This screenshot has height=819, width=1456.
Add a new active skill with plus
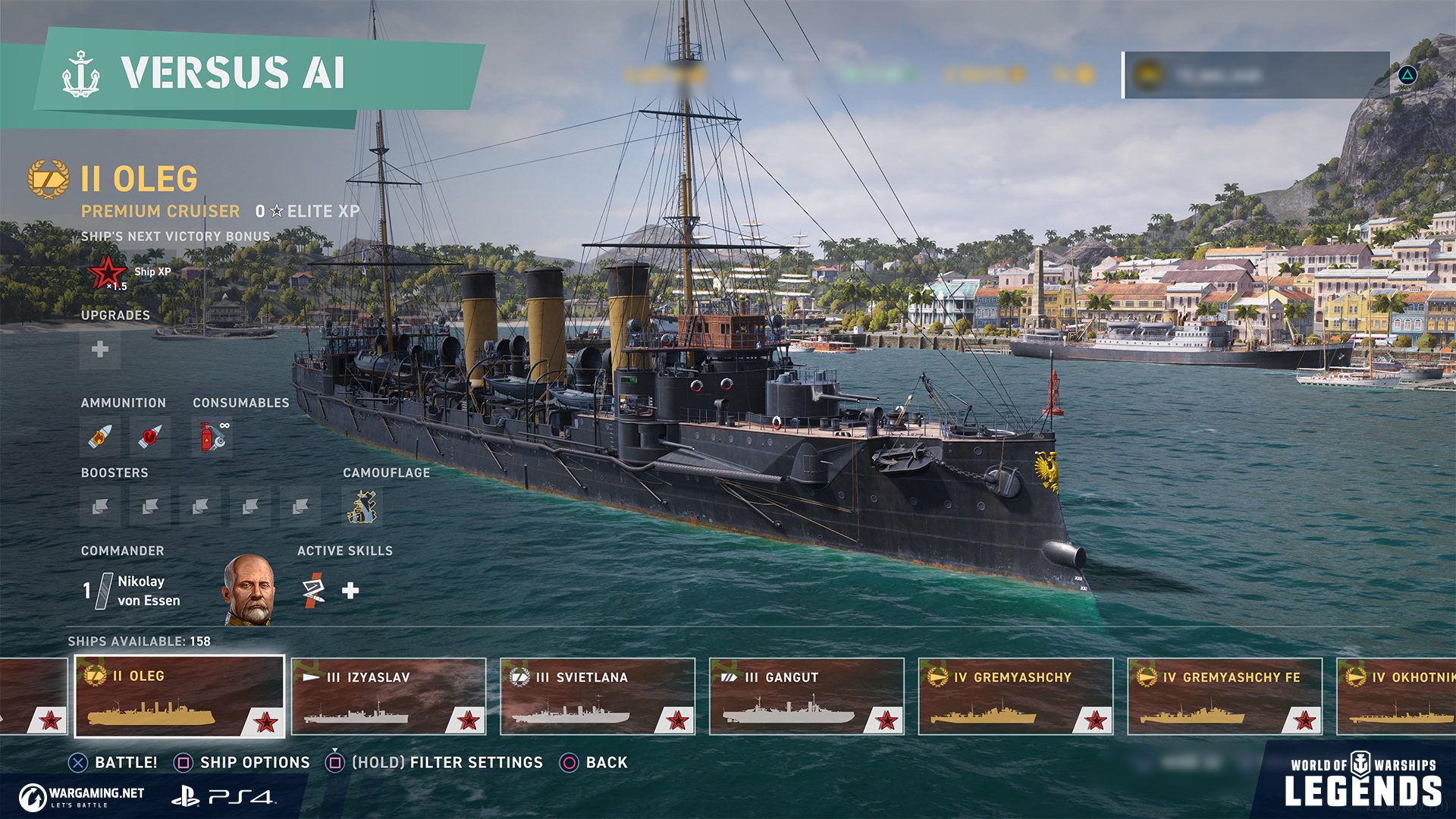(350, 591)
